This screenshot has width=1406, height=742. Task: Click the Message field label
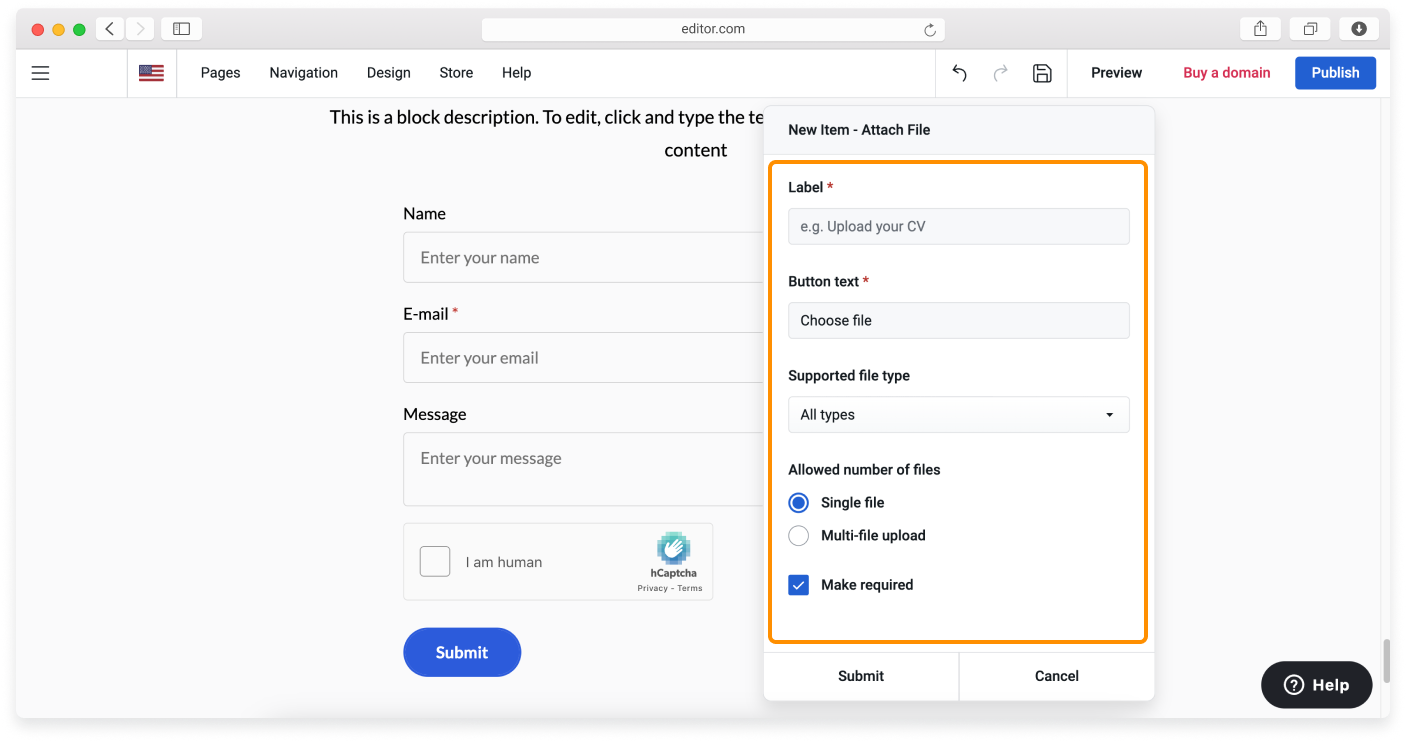click(435, 414)
